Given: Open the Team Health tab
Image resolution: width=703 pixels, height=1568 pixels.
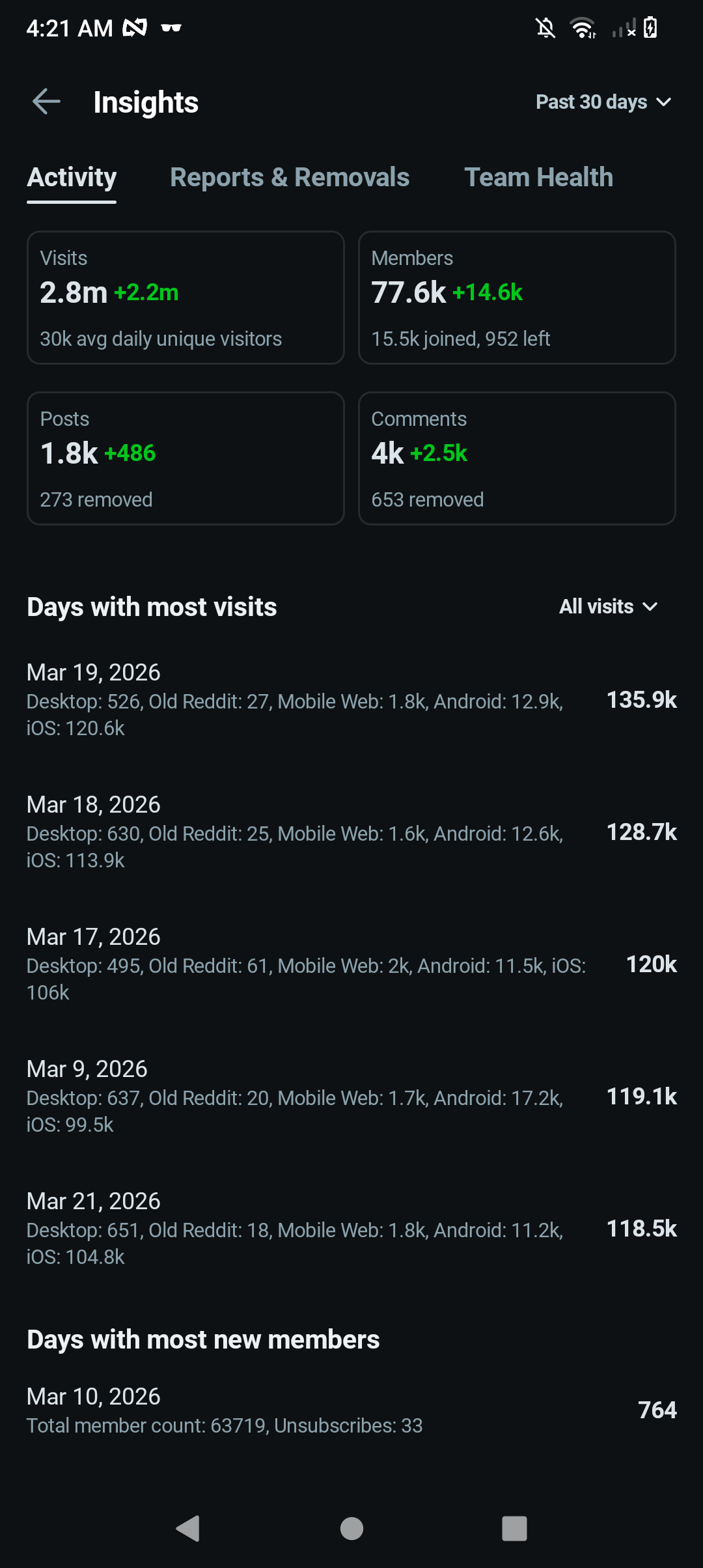Looking at the screenshot, I should coord(538,177).
